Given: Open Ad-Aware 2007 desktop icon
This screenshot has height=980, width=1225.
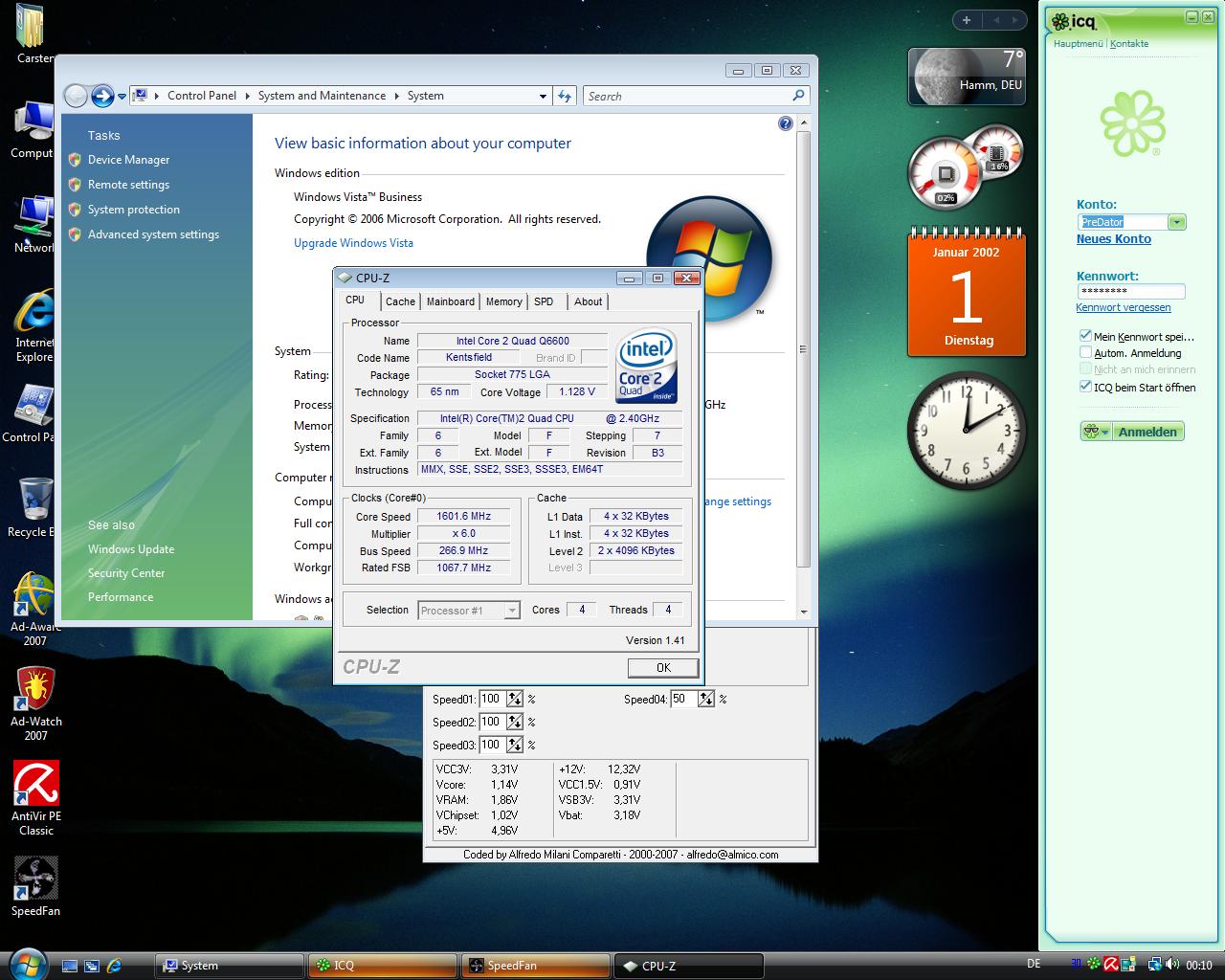Looking at the screenshot, I should click(x=34, y=610).
